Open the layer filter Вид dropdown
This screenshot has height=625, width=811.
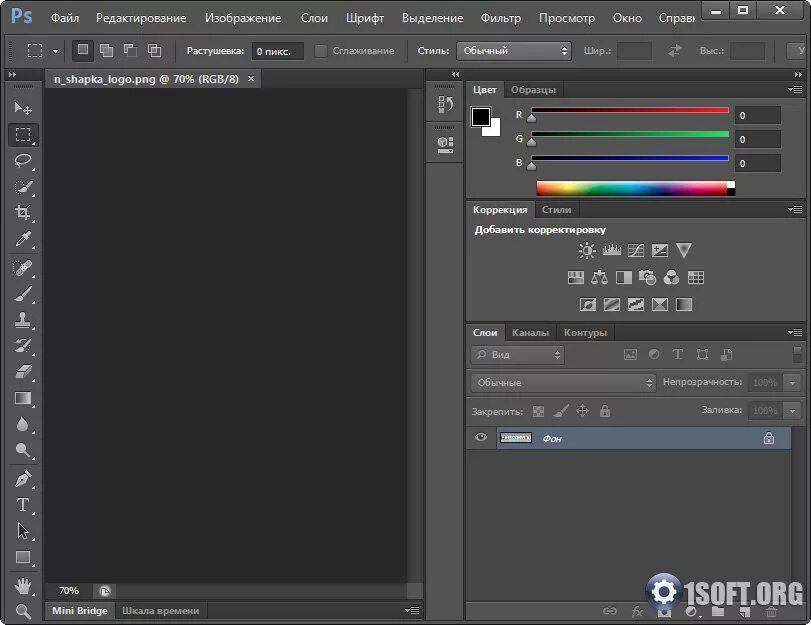coord(517,355)
